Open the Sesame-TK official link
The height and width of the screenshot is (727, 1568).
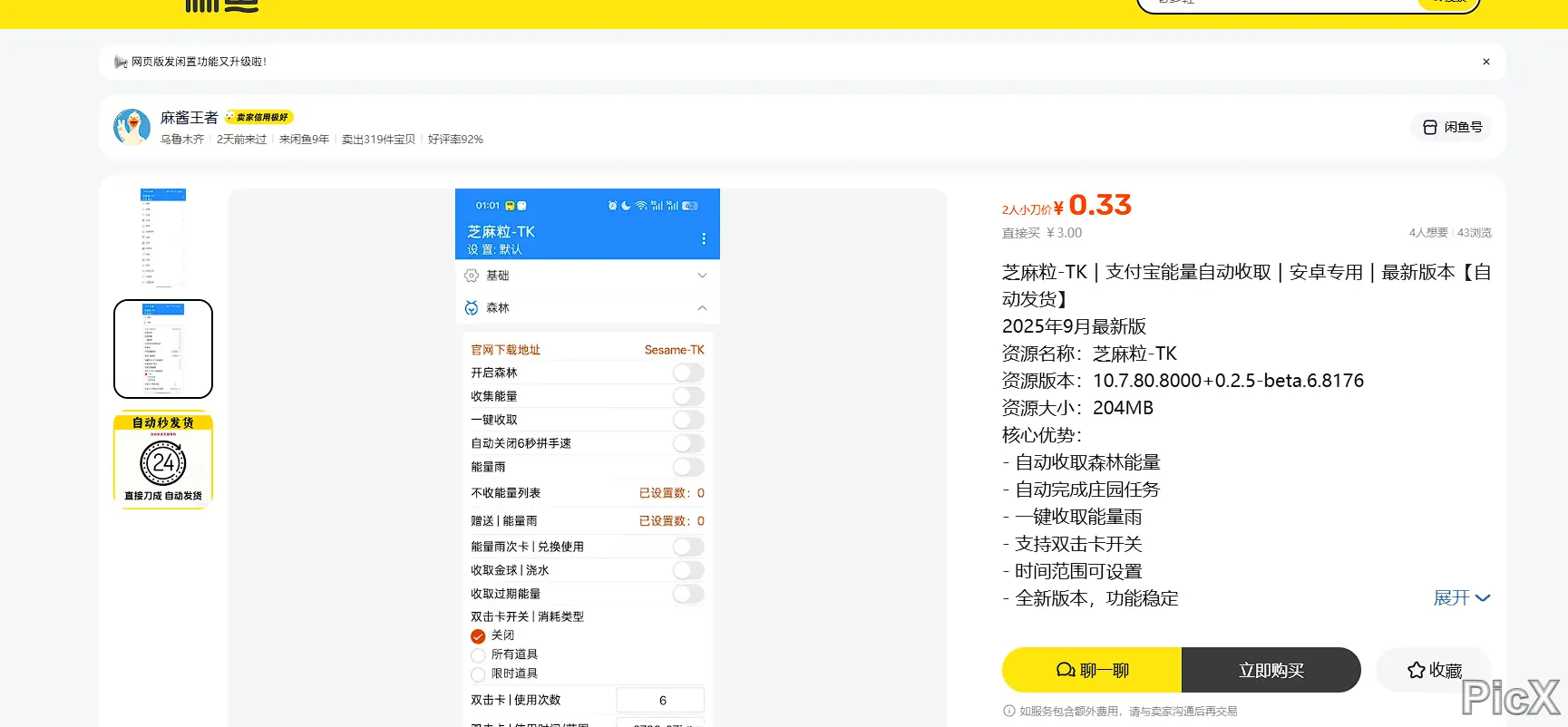[674, 350]
